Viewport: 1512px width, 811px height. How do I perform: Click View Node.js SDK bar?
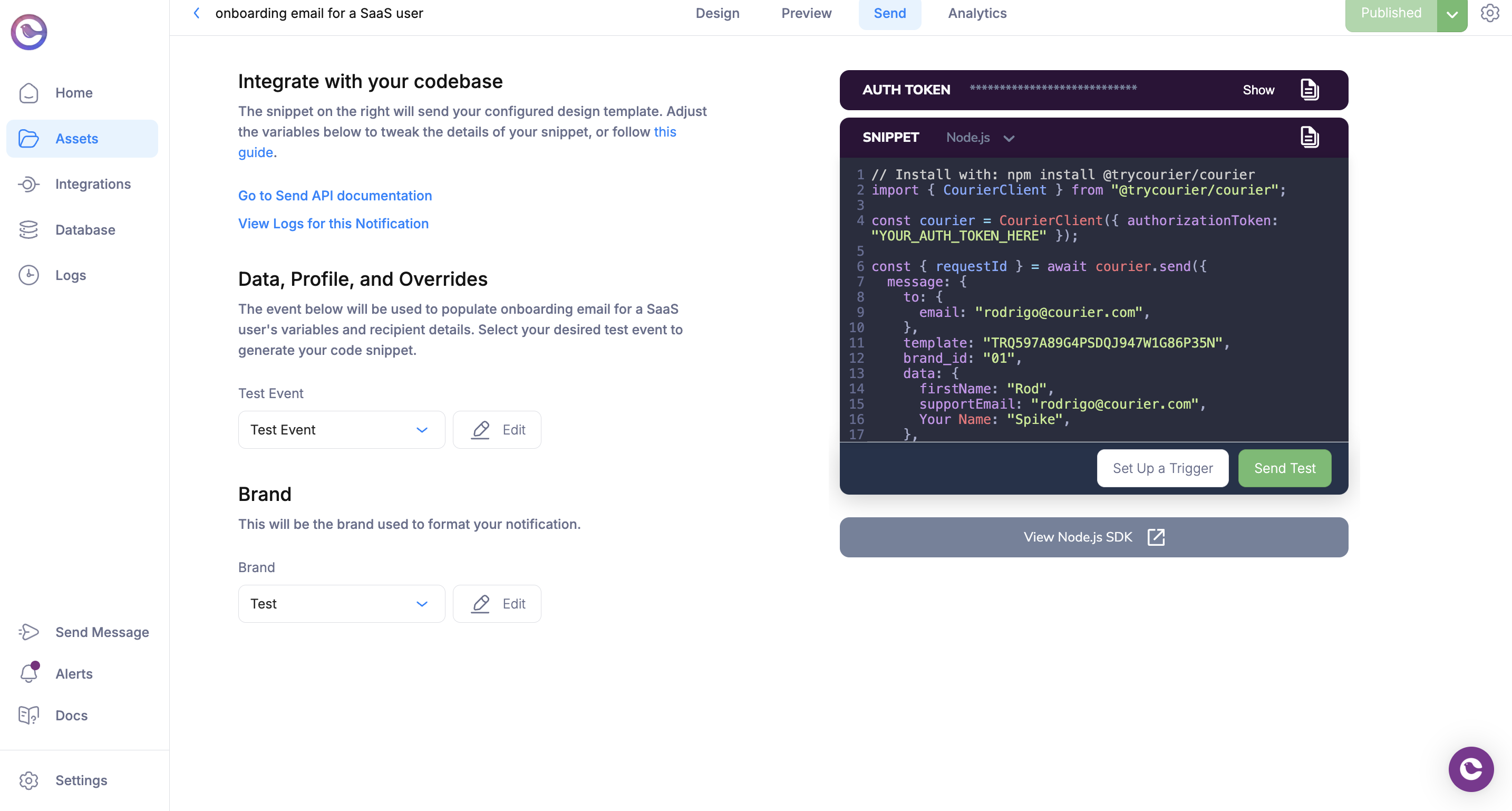pos(1093,537)
